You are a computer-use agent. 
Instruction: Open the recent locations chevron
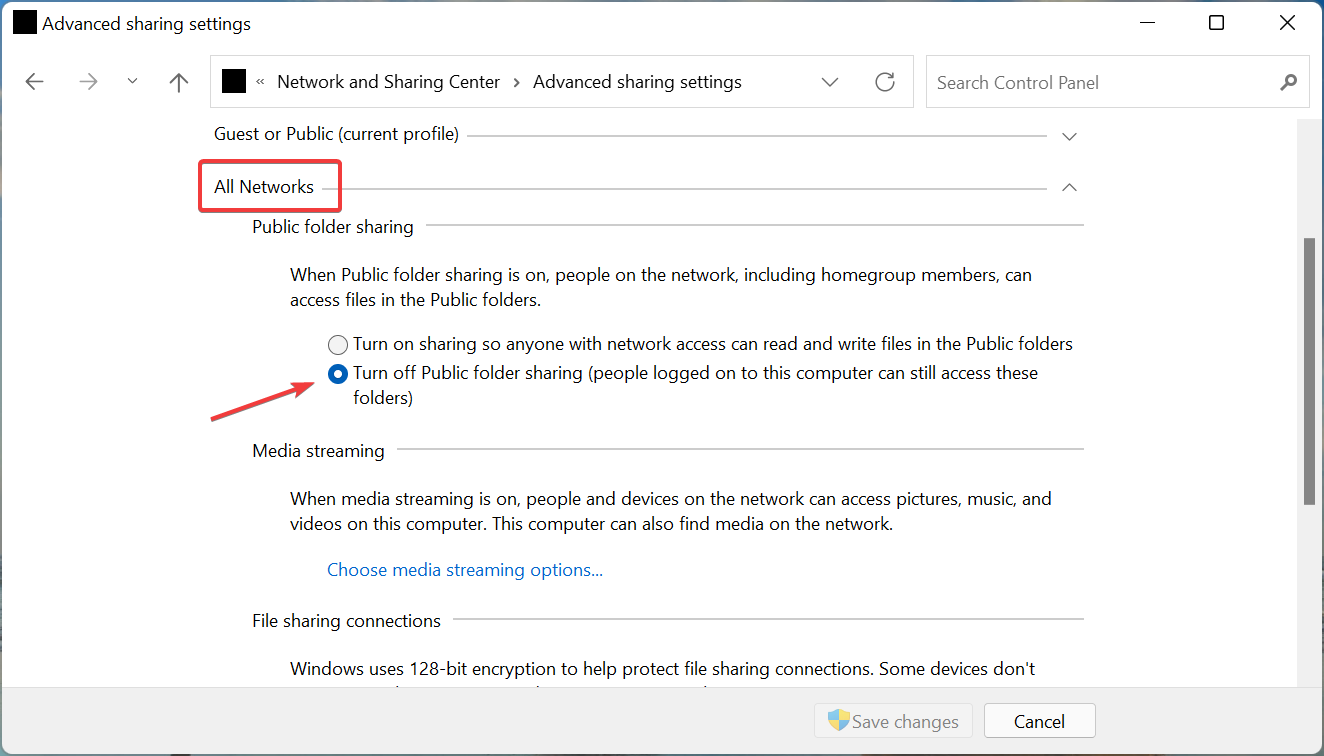click(x=132, y=81)
